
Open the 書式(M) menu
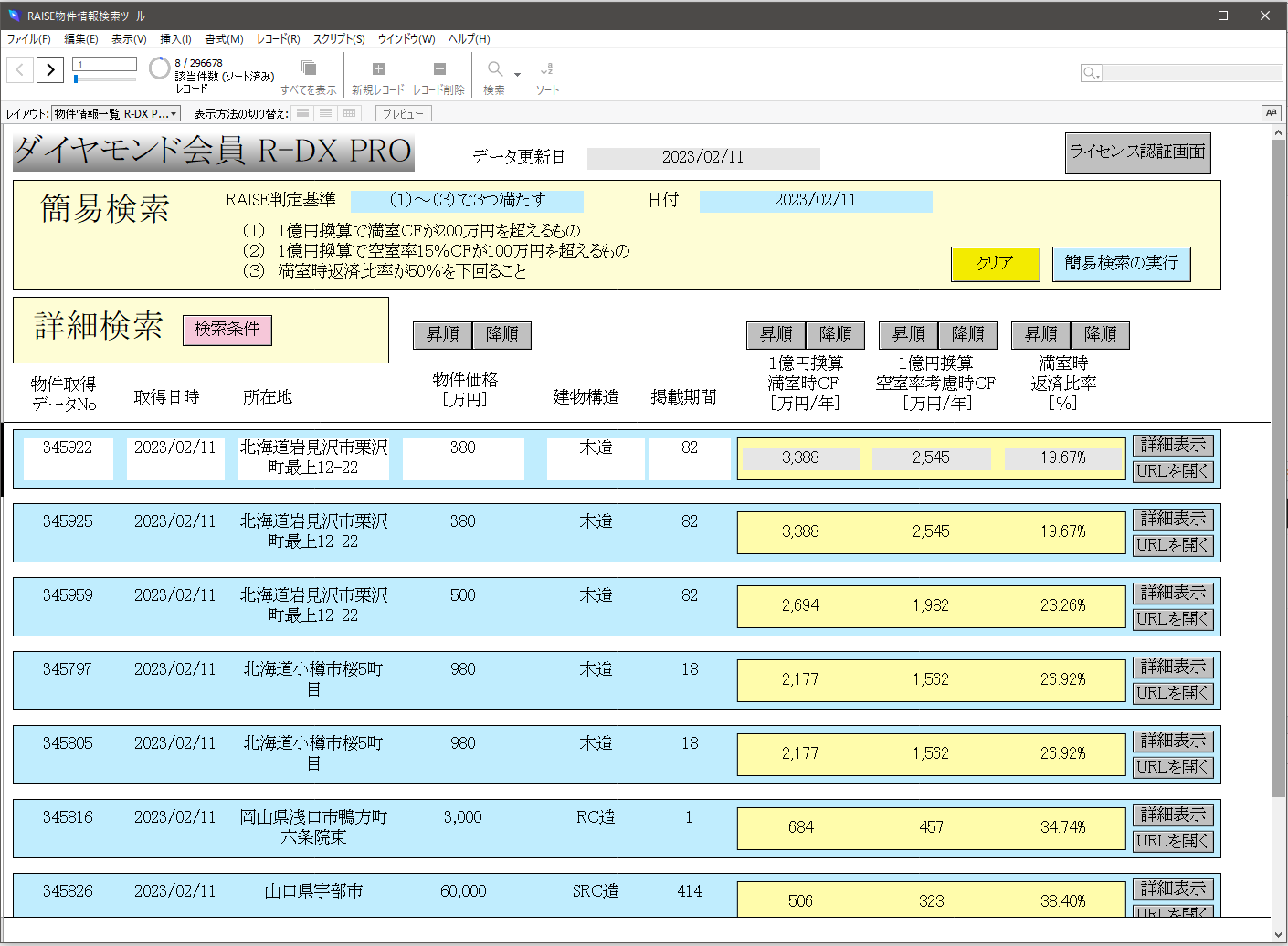[224, 39]
